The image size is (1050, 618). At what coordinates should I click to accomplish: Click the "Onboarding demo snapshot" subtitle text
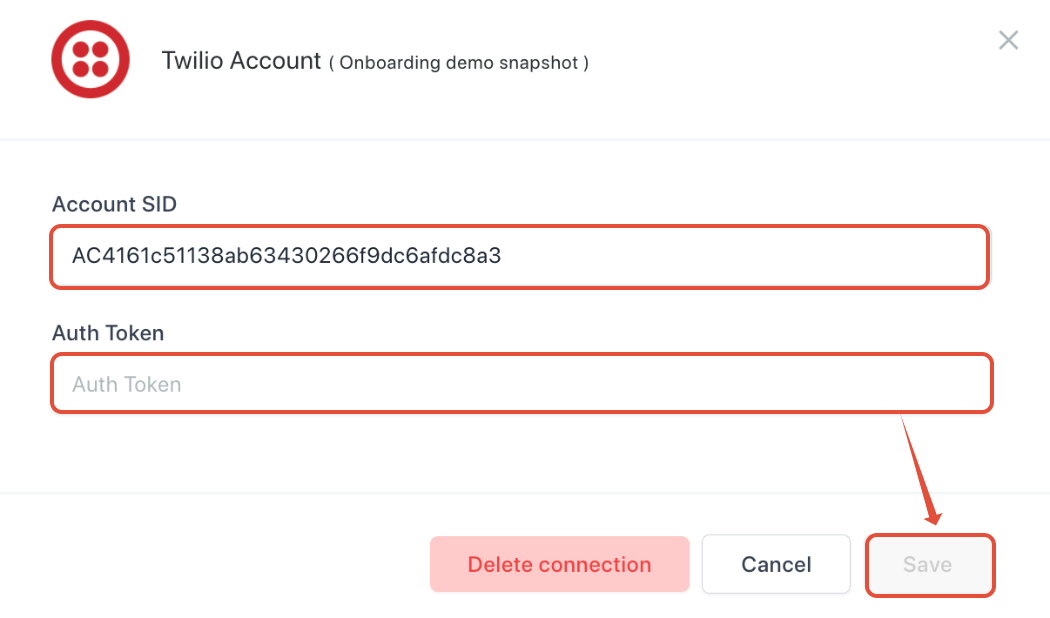[459, 63]
